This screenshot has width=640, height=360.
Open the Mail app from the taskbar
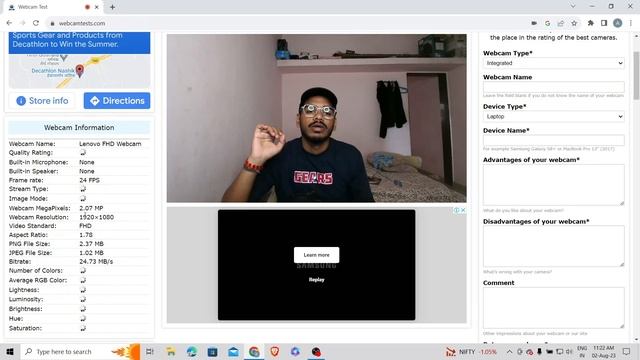[233, 351]
